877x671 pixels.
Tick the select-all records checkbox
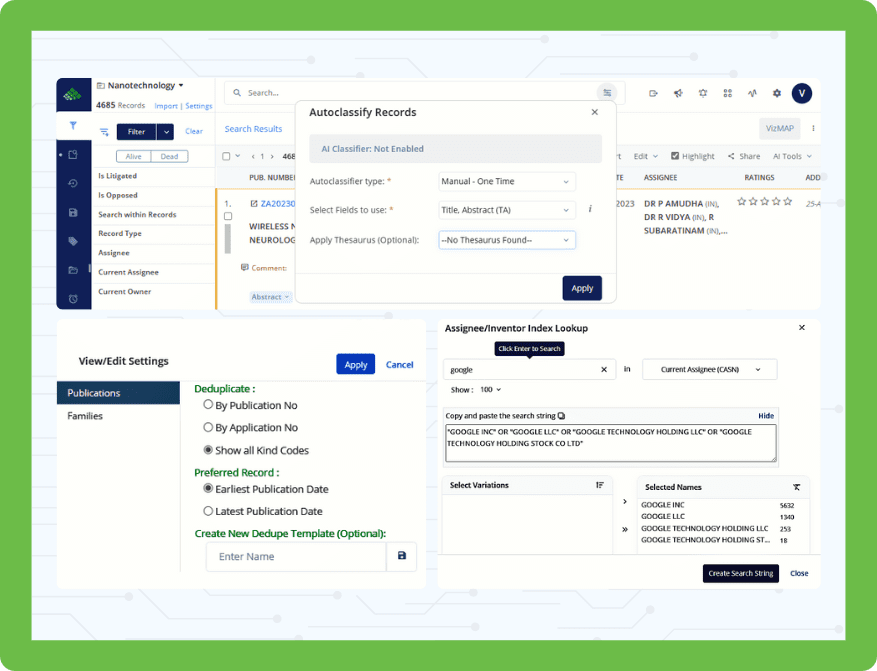227,157
